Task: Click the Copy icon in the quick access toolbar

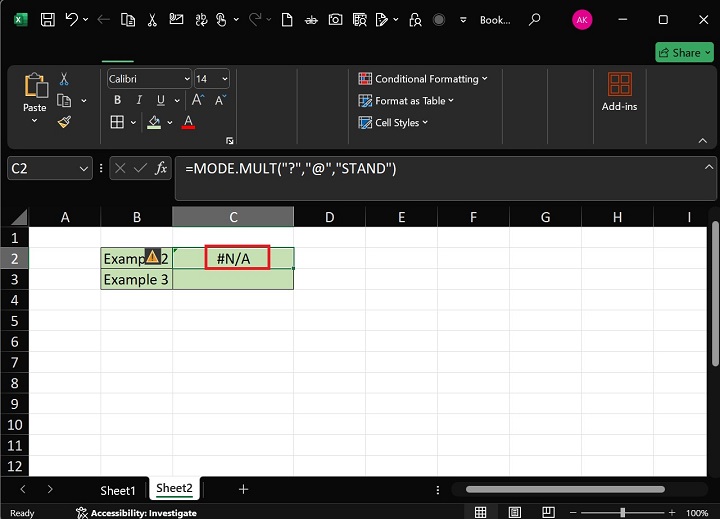Action: [128, 20]
